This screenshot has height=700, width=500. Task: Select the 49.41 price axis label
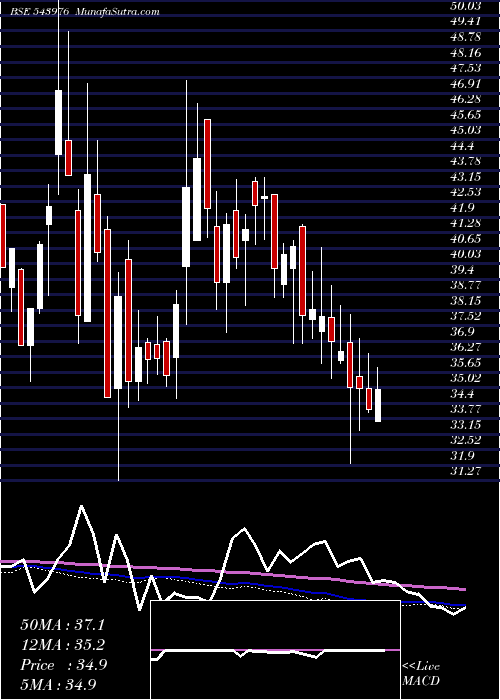(465, 21)
